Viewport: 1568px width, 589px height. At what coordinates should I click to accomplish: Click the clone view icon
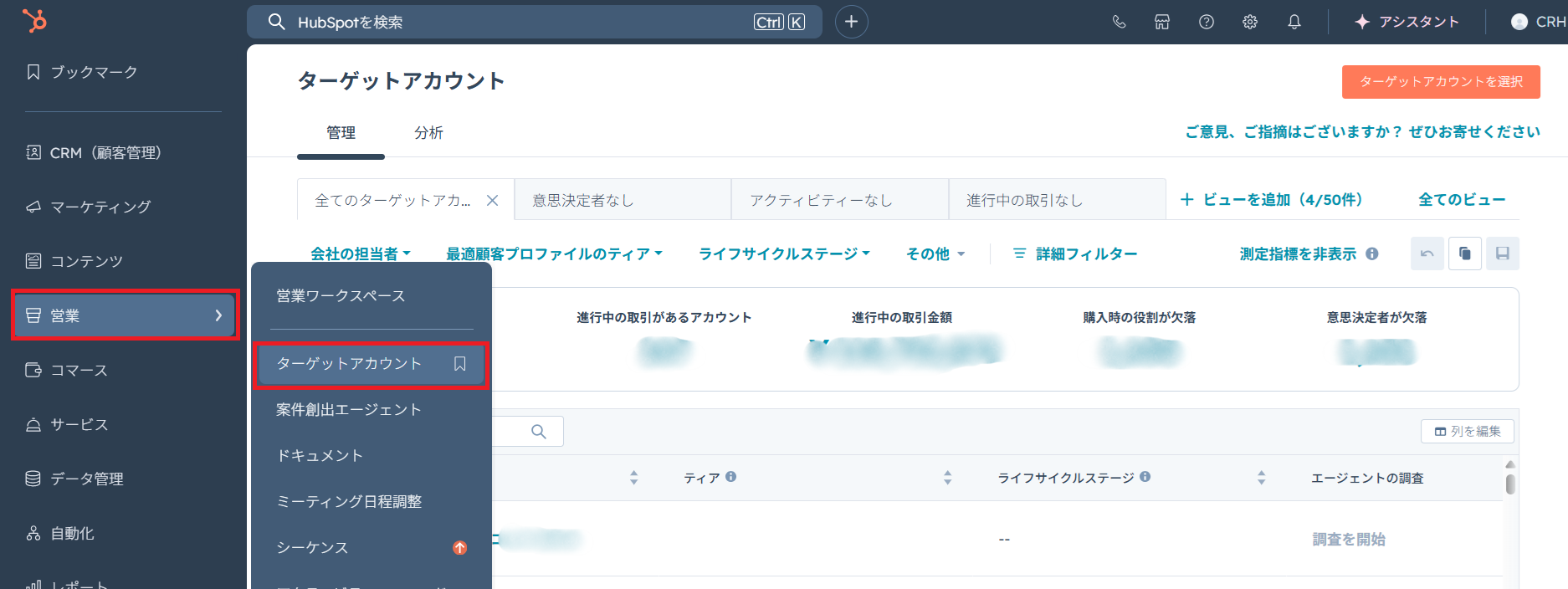pos(1464,254)
